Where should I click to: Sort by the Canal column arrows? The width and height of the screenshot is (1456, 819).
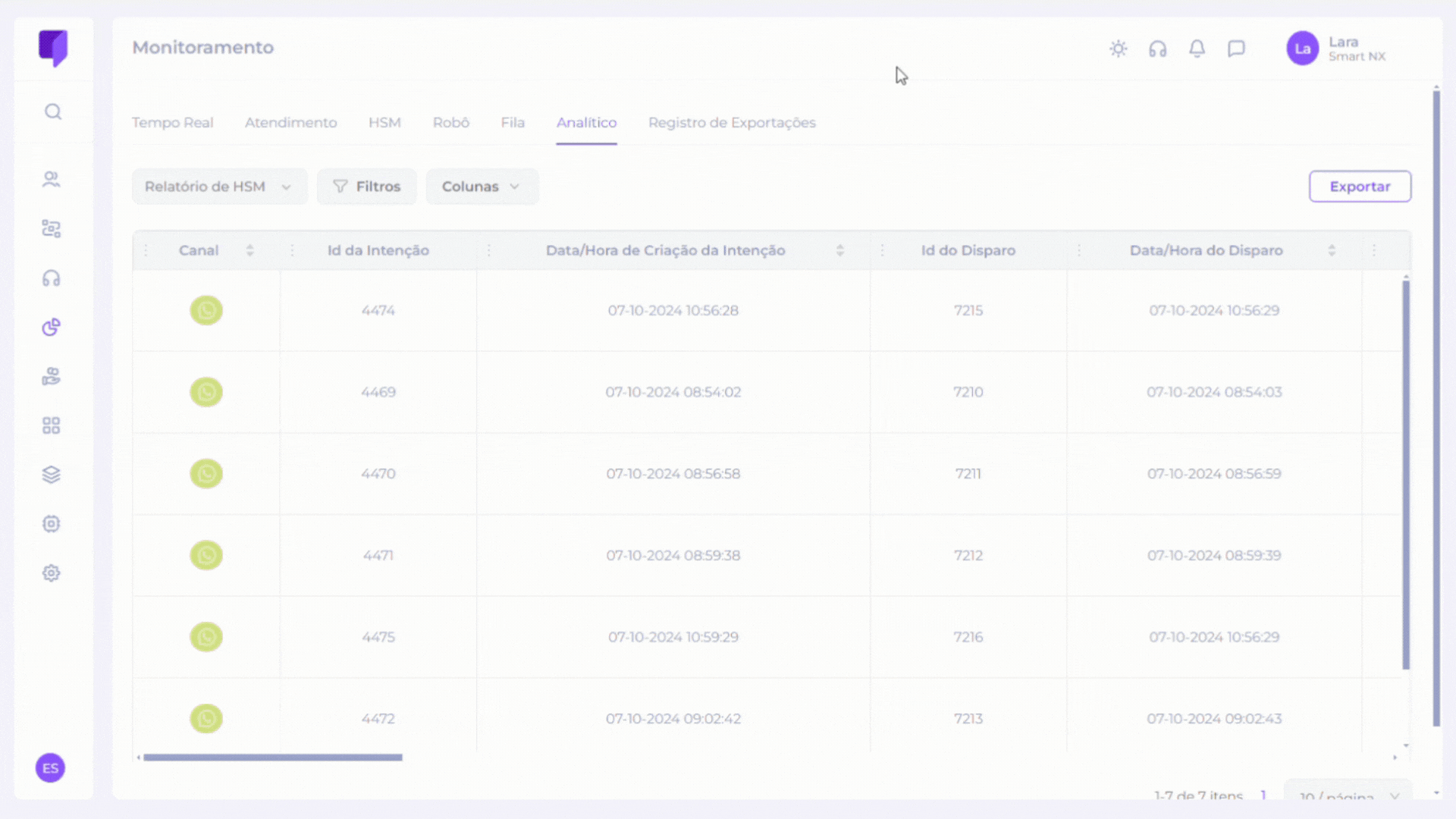click(249, 251)
